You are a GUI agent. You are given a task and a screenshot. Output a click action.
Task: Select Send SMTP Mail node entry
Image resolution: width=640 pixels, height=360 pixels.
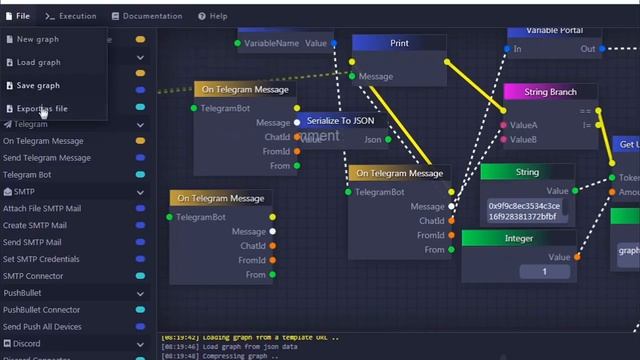point(32,242)
